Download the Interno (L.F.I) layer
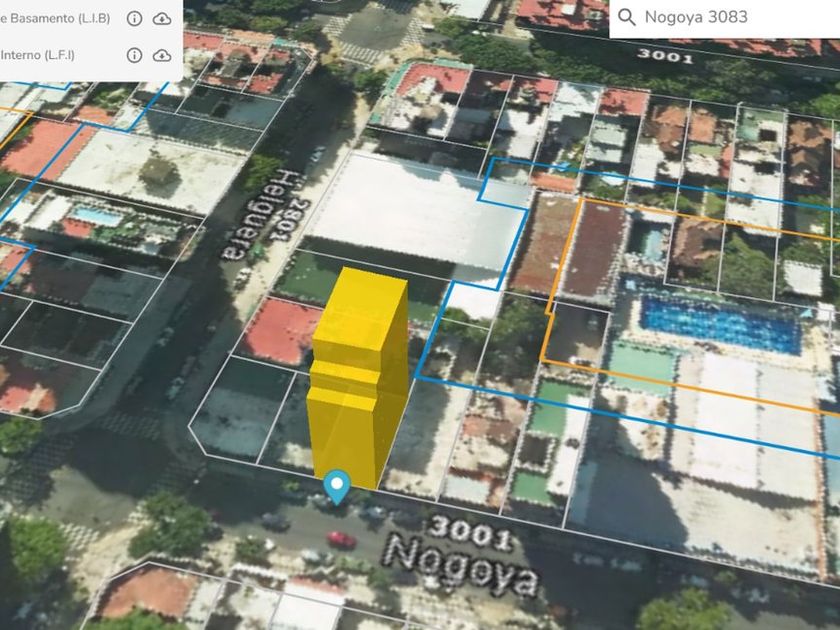Screen dimensions: 840x630 [x=162, y=55]
